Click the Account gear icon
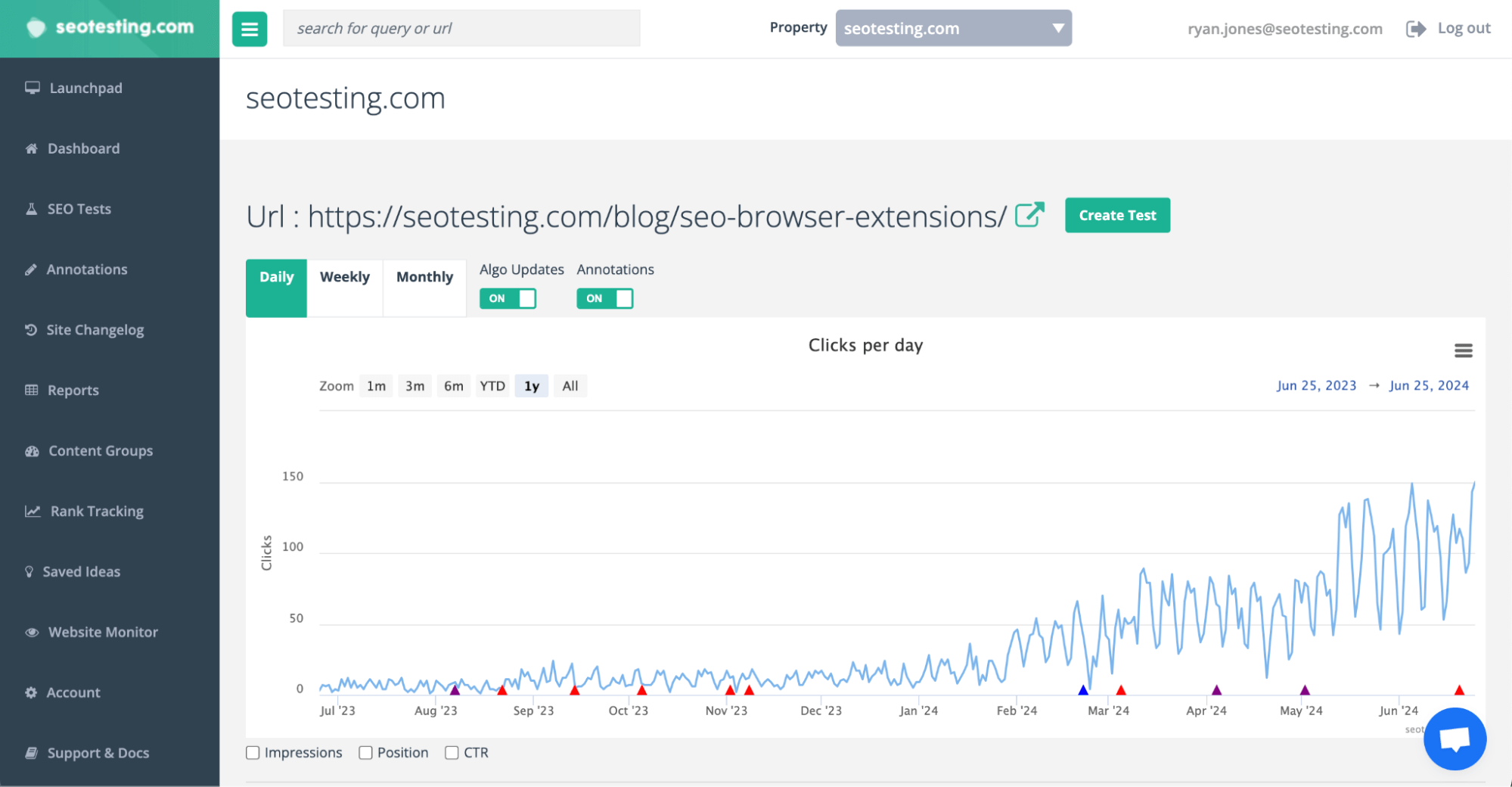The height and width of the screenshot is (787, 1512). [31, 692]
